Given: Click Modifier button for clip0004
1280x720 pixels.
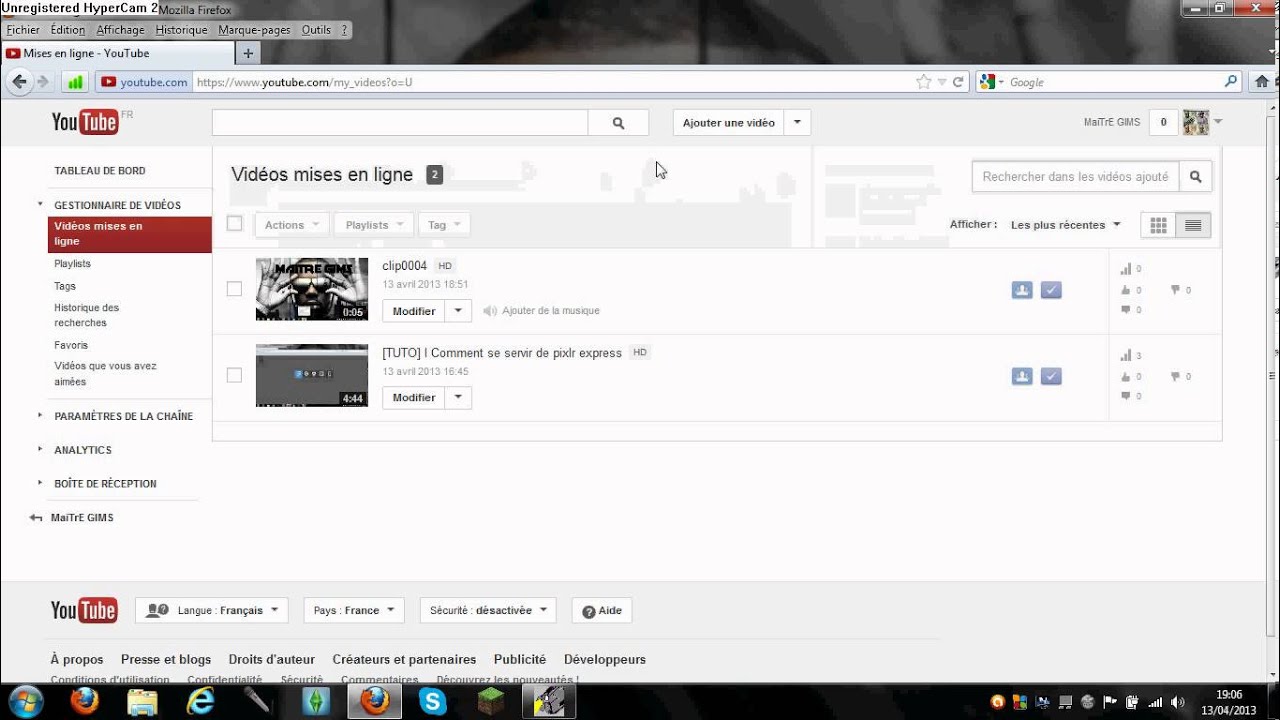Looking at the screenshot, I should tap(414, 311).
